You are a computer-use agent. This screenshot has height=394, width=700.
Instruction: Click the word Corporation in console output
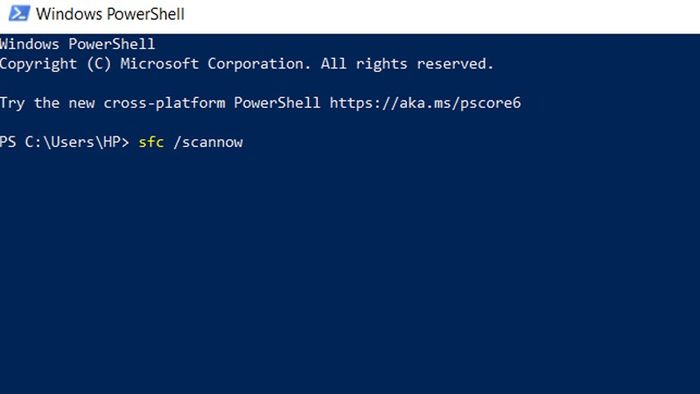click(259, 64)
